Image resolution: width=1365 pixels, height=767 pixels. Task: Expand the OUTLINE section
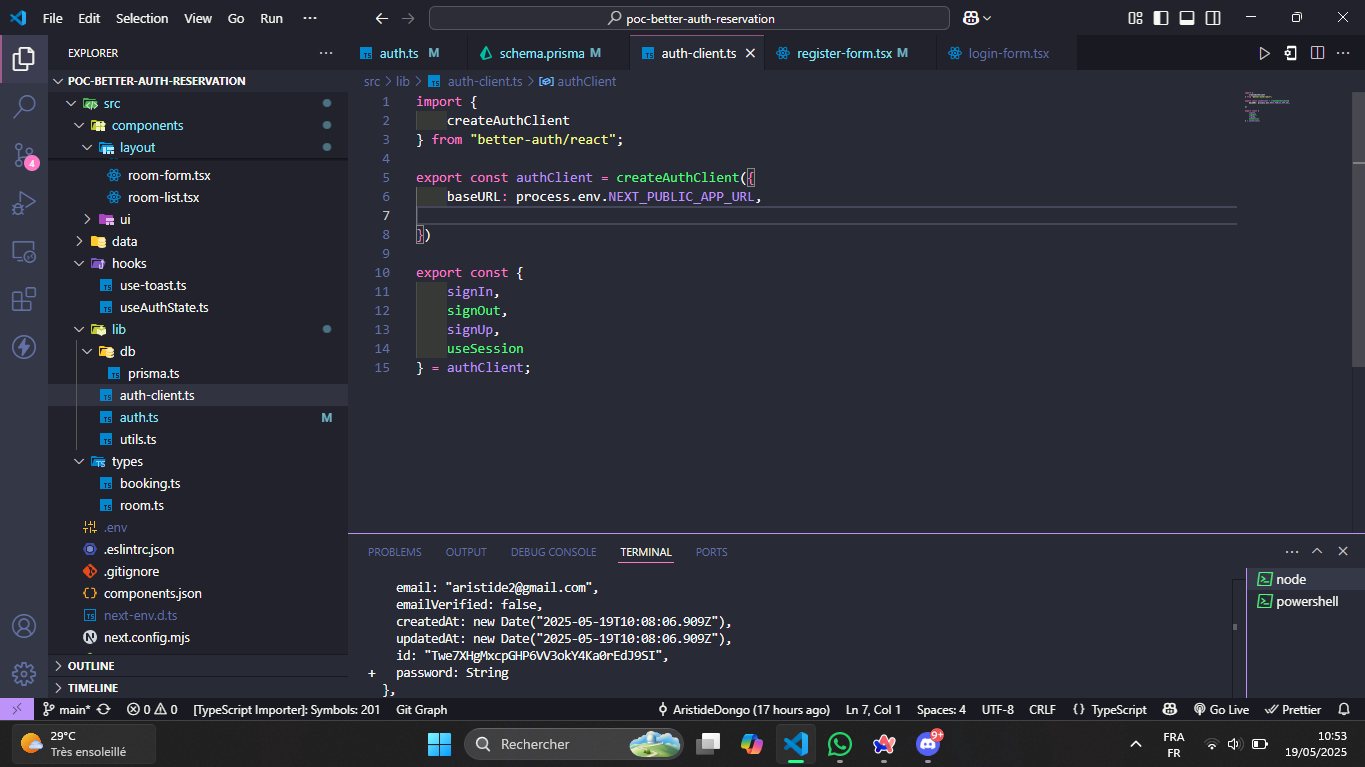click(x=91, y=666)
